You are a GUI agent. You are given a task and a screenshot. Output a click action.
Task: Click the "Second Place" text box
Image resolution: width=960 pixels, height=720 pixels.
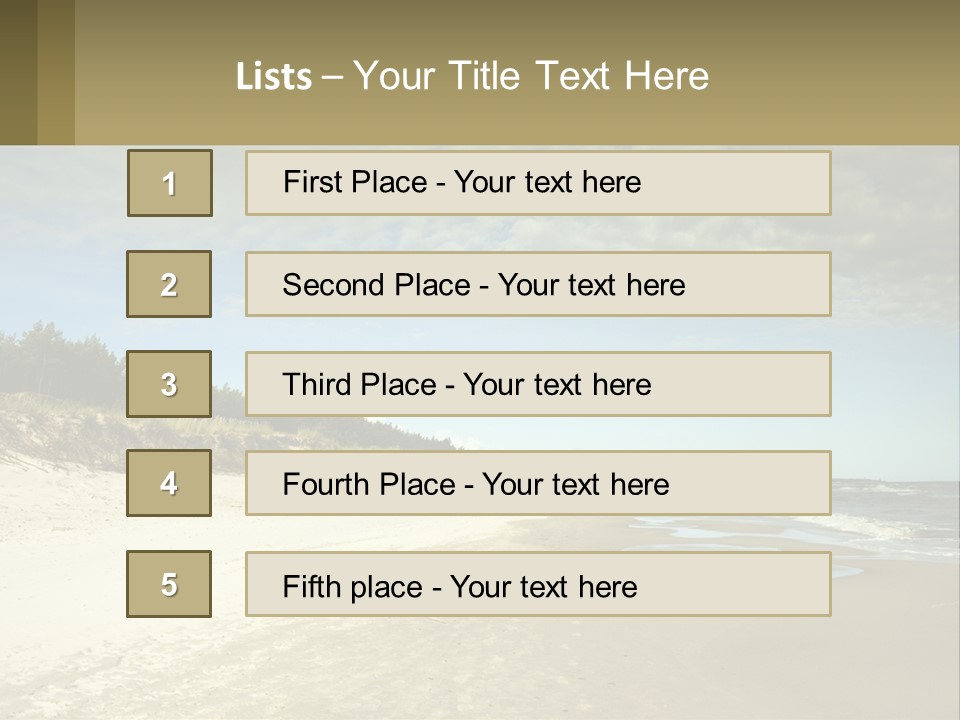[x=538, y=284]
